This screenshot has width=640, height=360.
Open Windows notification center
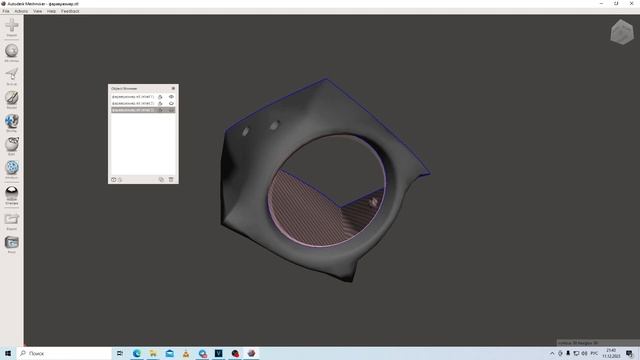tap(629, 353)
